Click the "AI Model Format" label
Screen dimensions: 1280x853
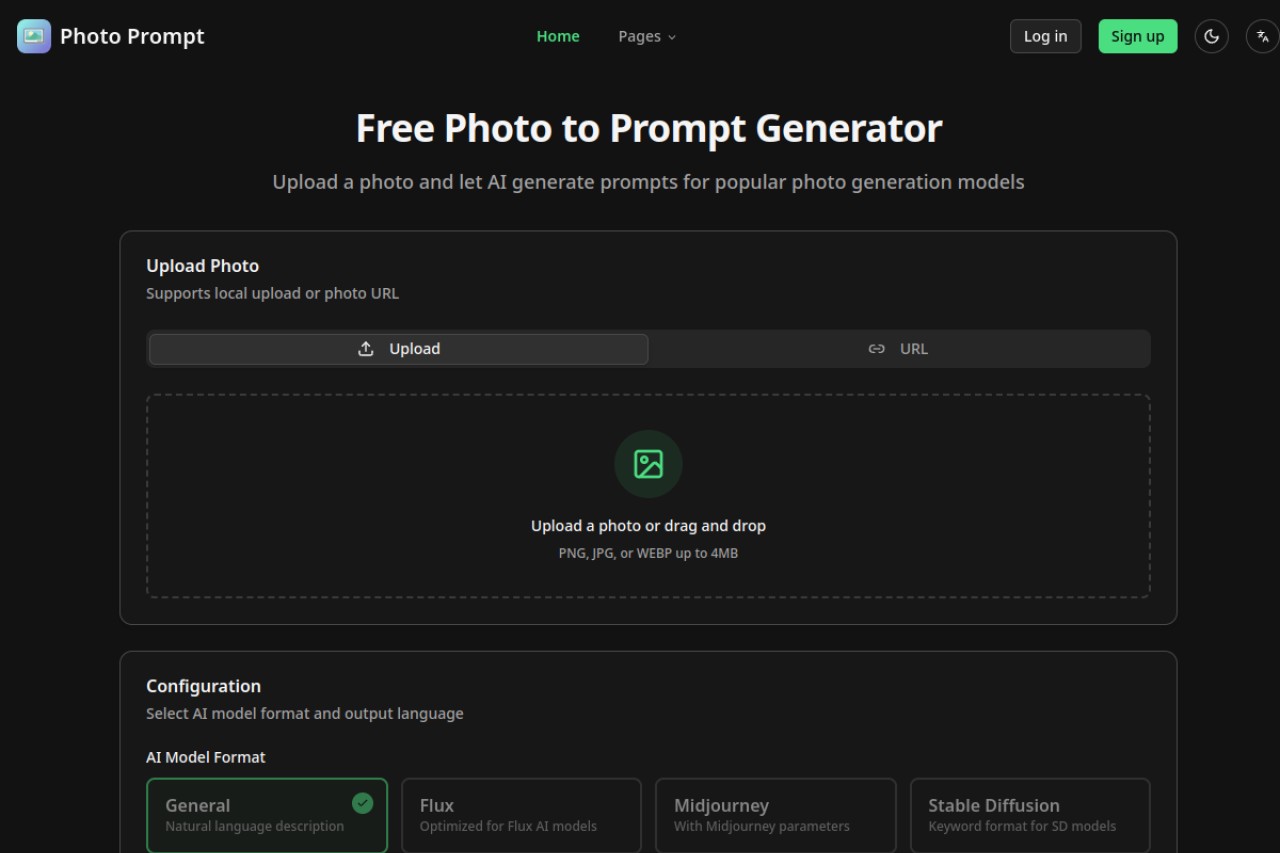[206, 757]
